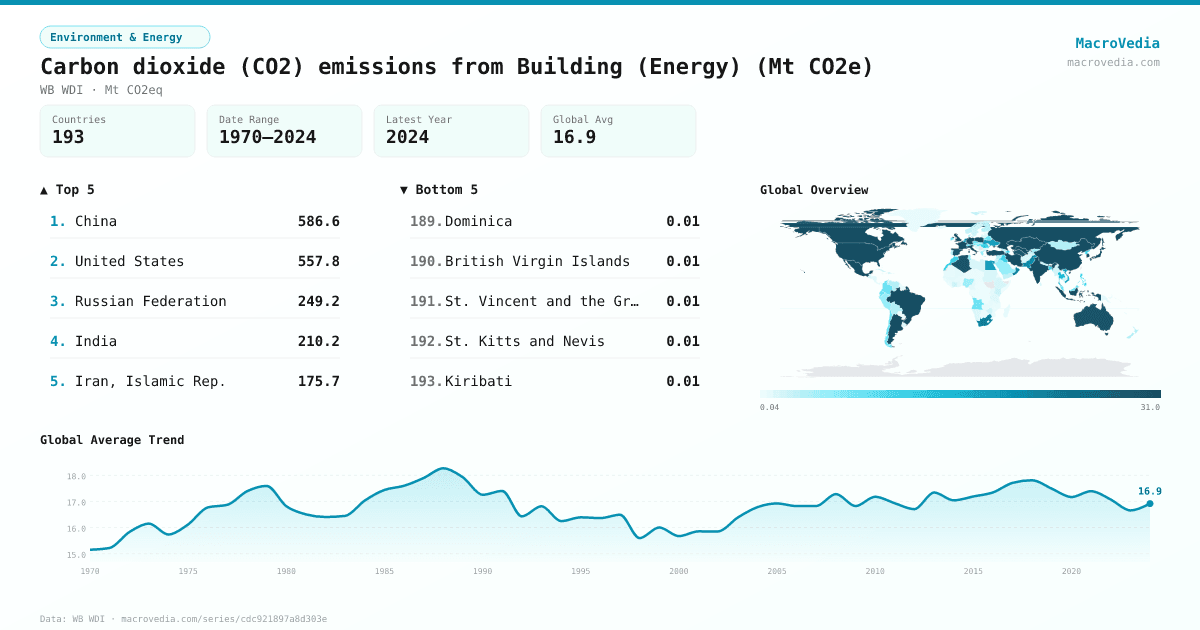Open Dominica in the Bottom 5 list
Image resolution: width=1200 pixels, height=630 pixels.
(x=555, y=221)
